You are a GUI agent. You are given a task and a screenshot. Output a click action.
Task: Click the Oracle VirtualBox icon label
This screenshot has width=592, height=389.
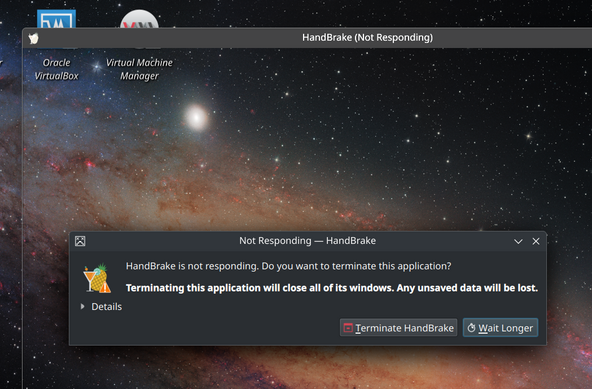56,69
